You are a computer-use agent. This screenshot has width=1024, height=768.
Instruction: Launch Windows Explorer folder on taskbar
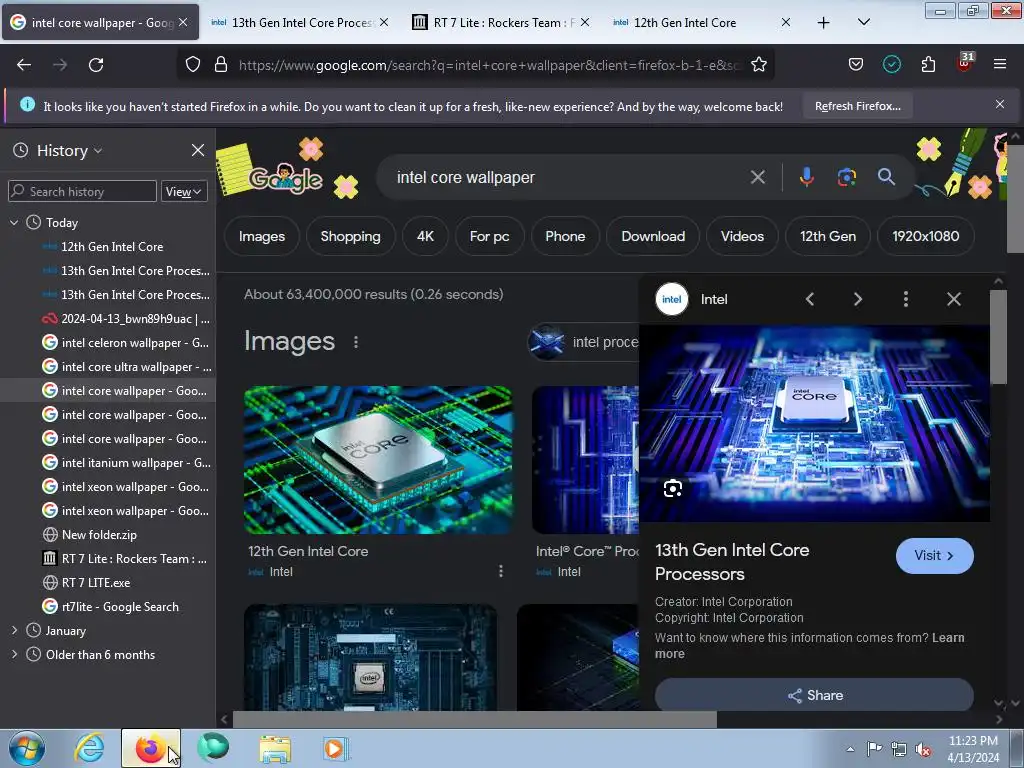[x=275, y=748]
